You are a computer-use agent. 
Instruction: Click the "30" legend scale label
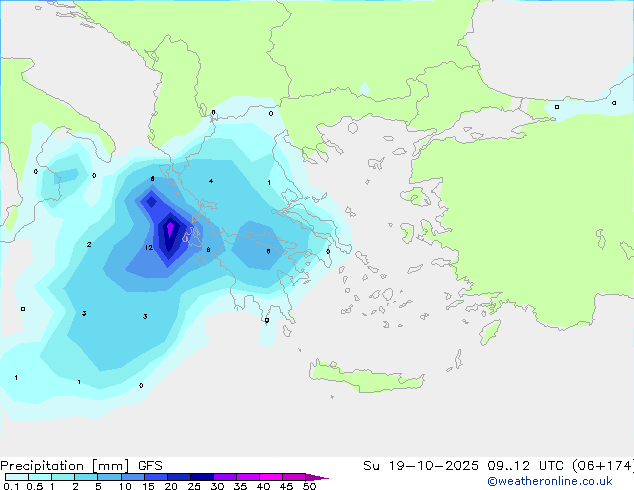click(217, 486)
